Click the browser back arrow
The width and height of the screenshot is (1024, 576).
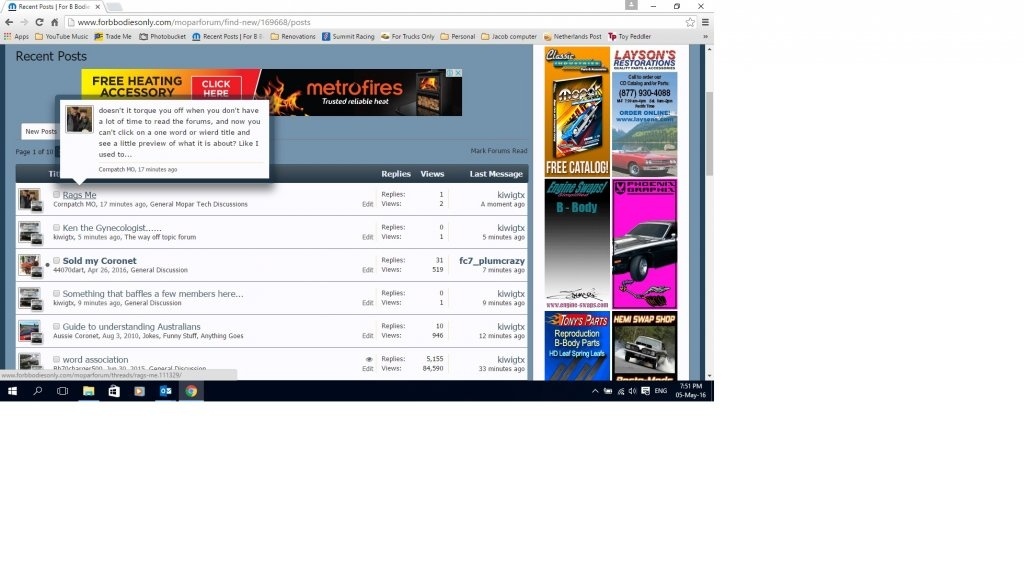[10, 22]
